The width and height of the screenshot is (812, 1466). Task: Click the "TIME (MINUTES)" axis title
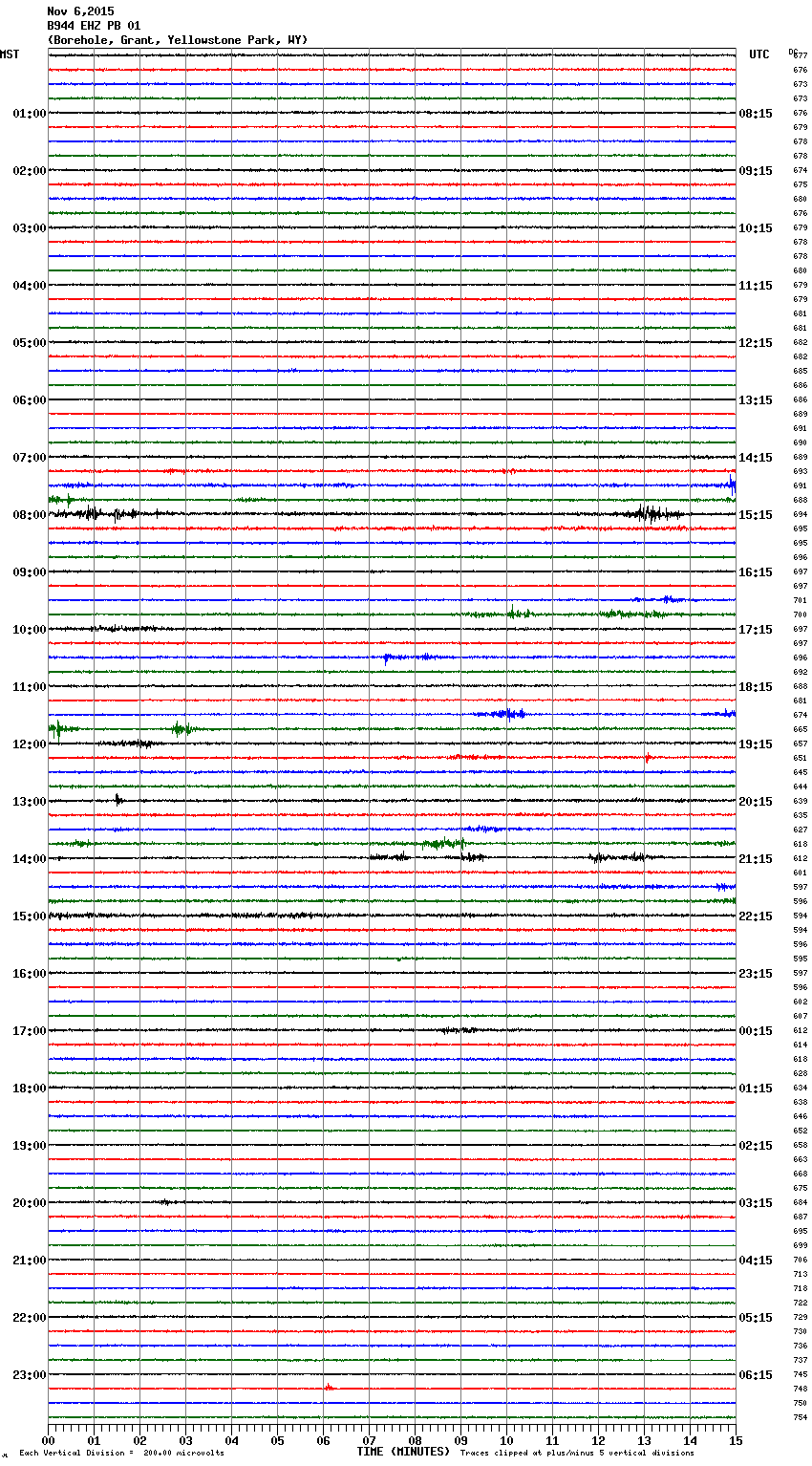(403, 1452)
